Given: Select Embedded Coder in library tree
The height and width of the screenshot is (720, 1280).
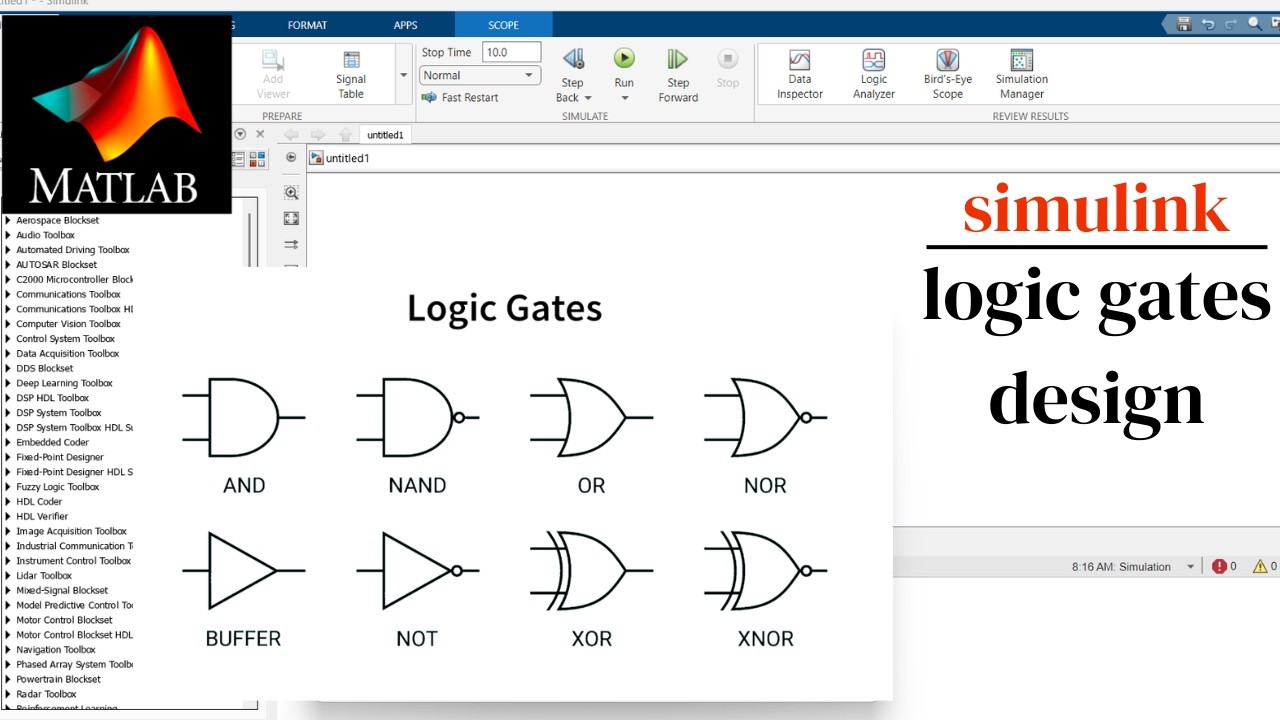Looking at the screenshot, I should tap(52, 442).
